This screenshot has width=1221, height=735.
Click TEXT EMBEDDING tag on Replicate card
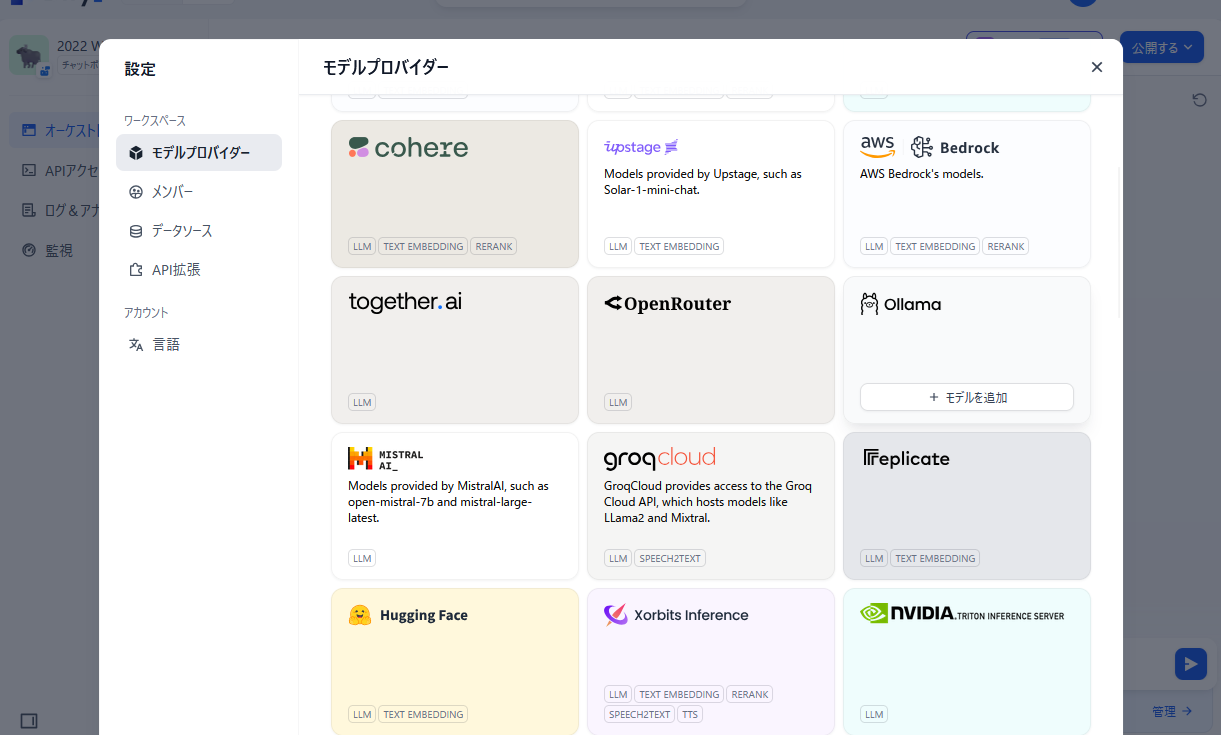pyautogui.click(x=935, y=558)
